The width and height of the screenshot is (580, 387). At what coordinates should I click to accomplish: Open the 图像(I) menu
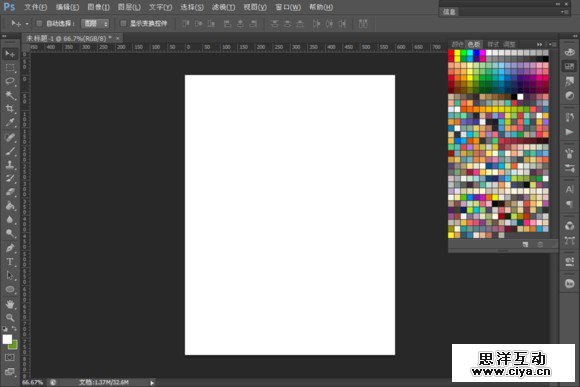[x=98, y=7]
